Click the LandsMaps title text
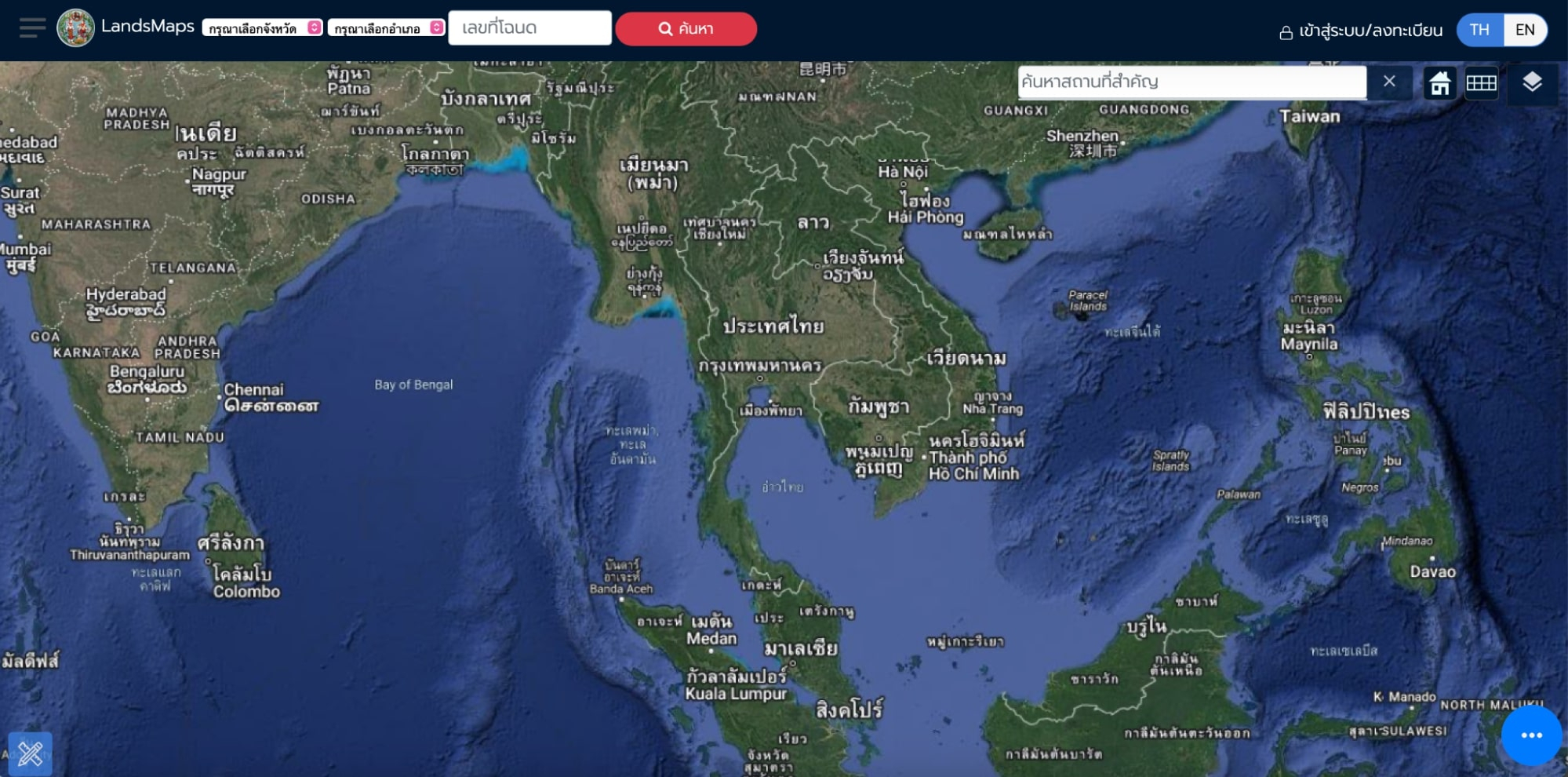The image size is (1568, 777). pos(147,26)
